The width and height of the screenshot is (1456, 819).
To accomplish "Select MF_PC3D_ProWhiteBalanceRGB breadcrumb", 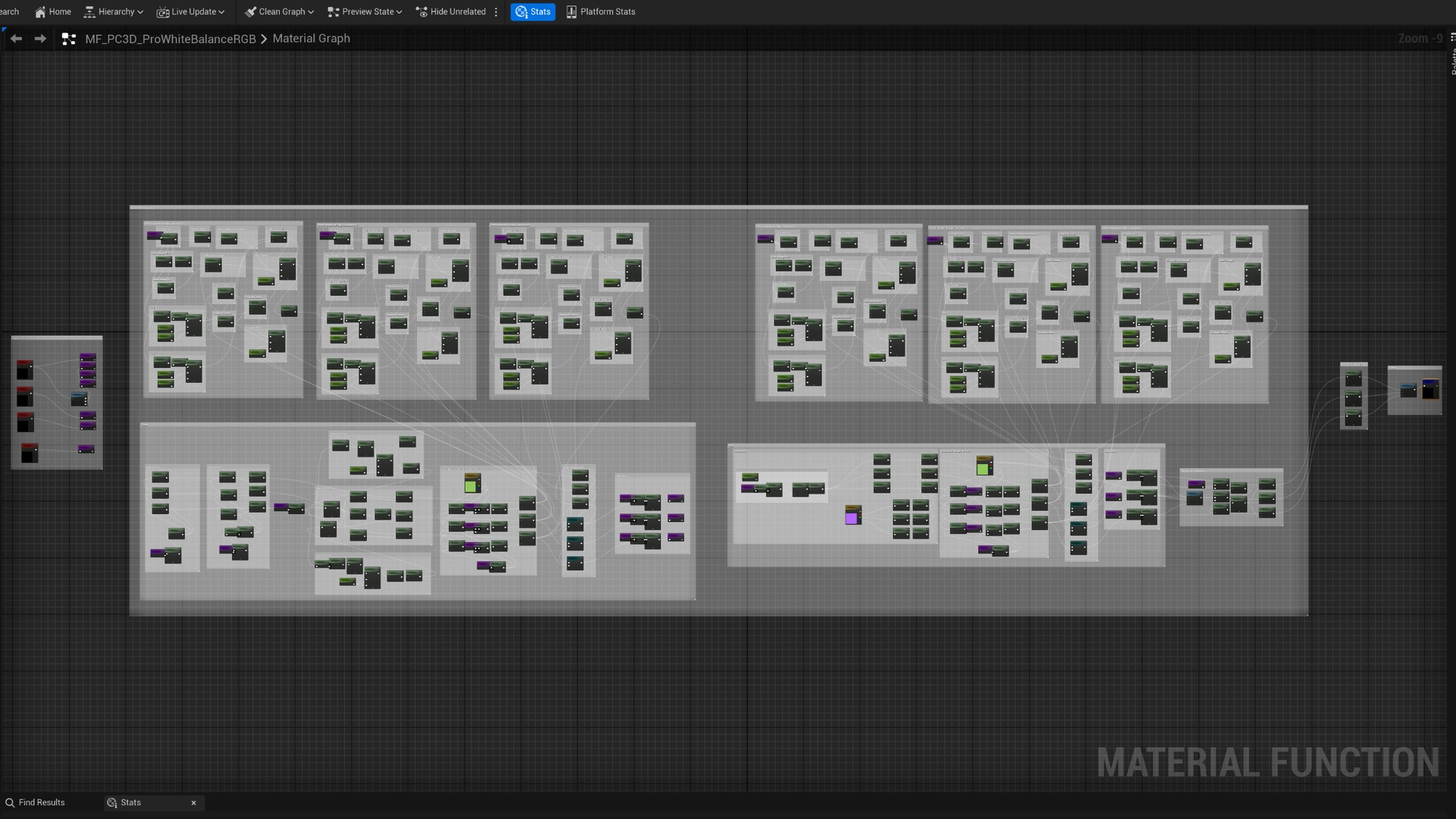I will pyautogui.click(x=171, y=39).
